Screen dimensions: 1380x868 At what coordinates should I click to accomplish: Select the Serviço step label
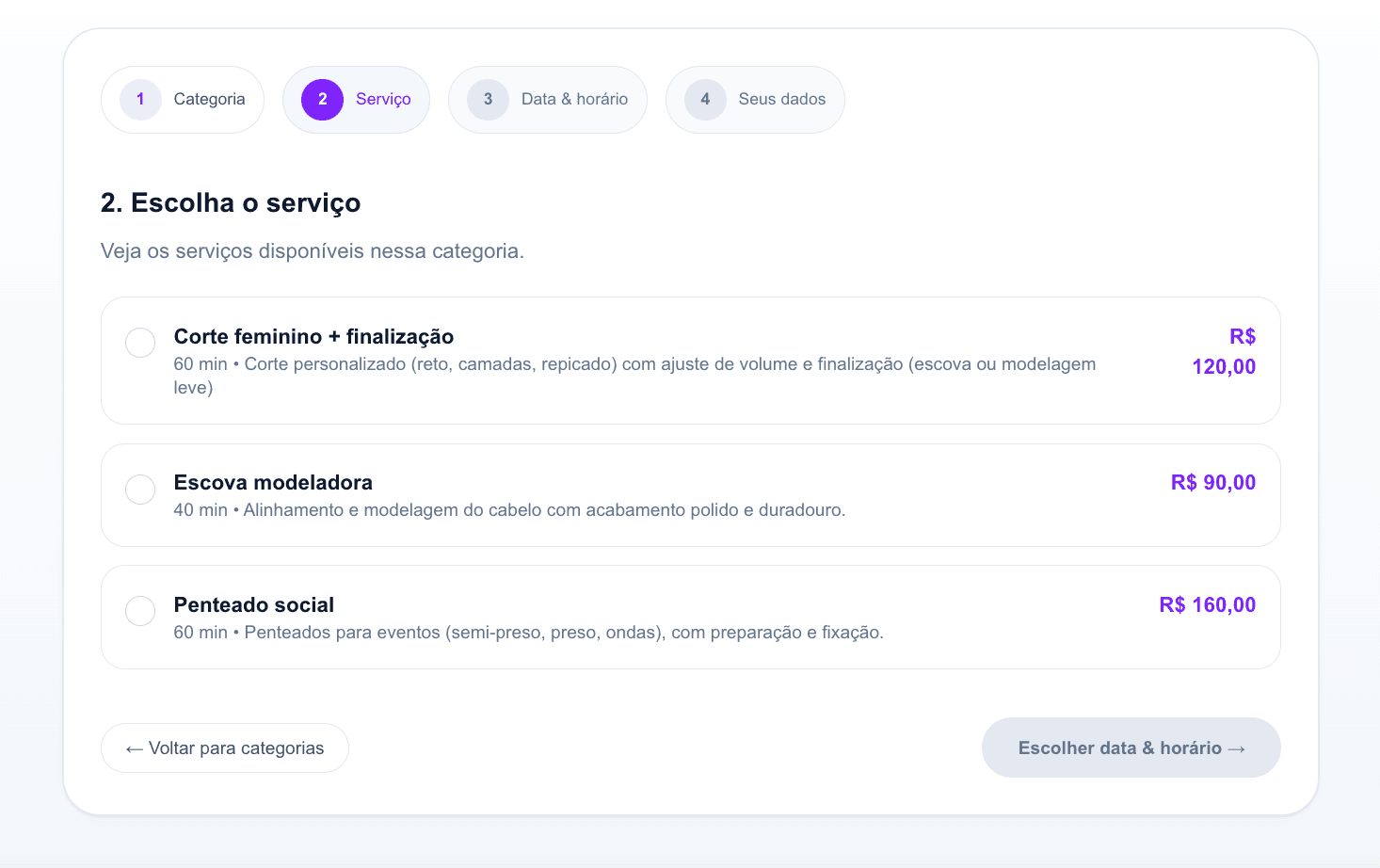tap(383, 99)
